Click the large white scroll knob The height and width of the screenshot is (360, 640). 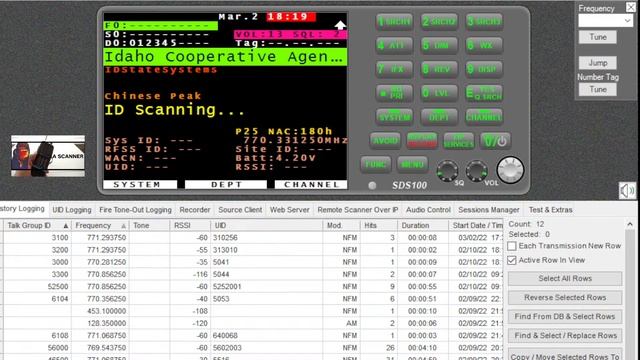click(510, 170)
